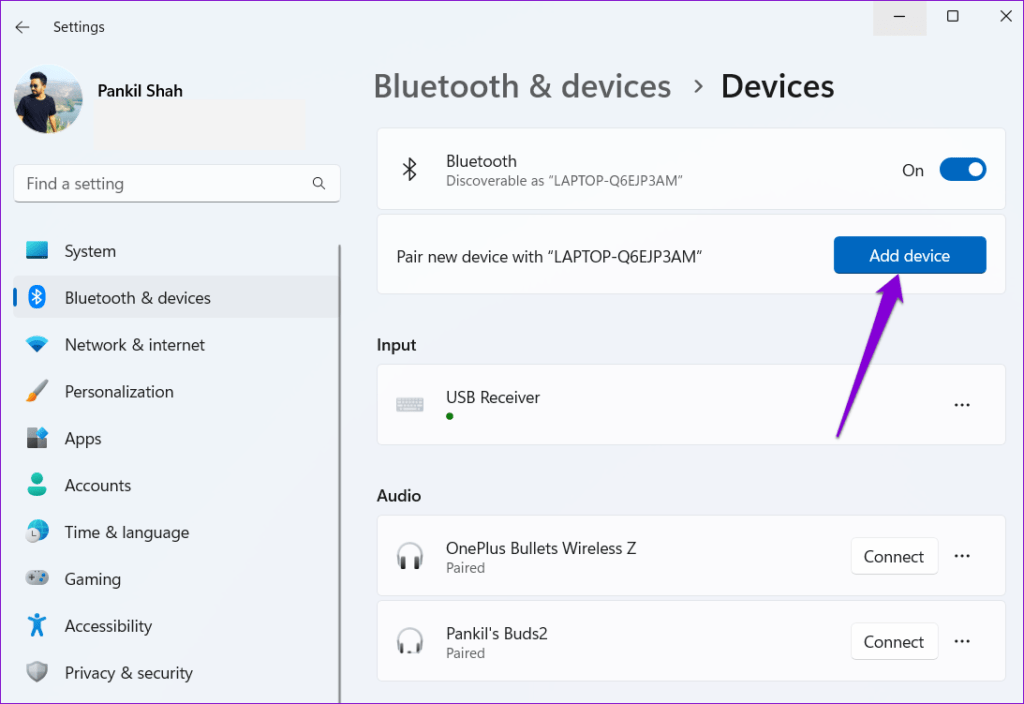Screen dimensions: 1024x704
Task: Open options for OnePlus Bullets Wireless Z
Action: point(962,556)
